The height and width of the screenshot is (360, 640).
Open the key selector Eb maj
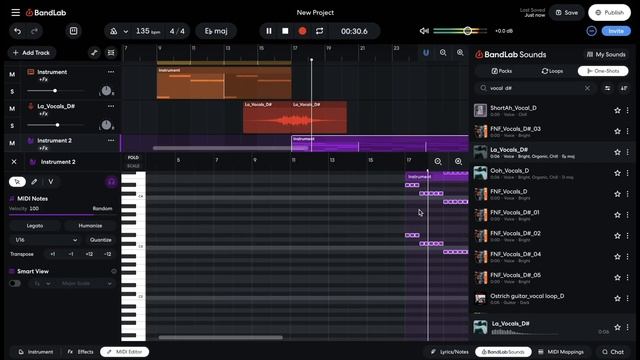tap(216, 31)
